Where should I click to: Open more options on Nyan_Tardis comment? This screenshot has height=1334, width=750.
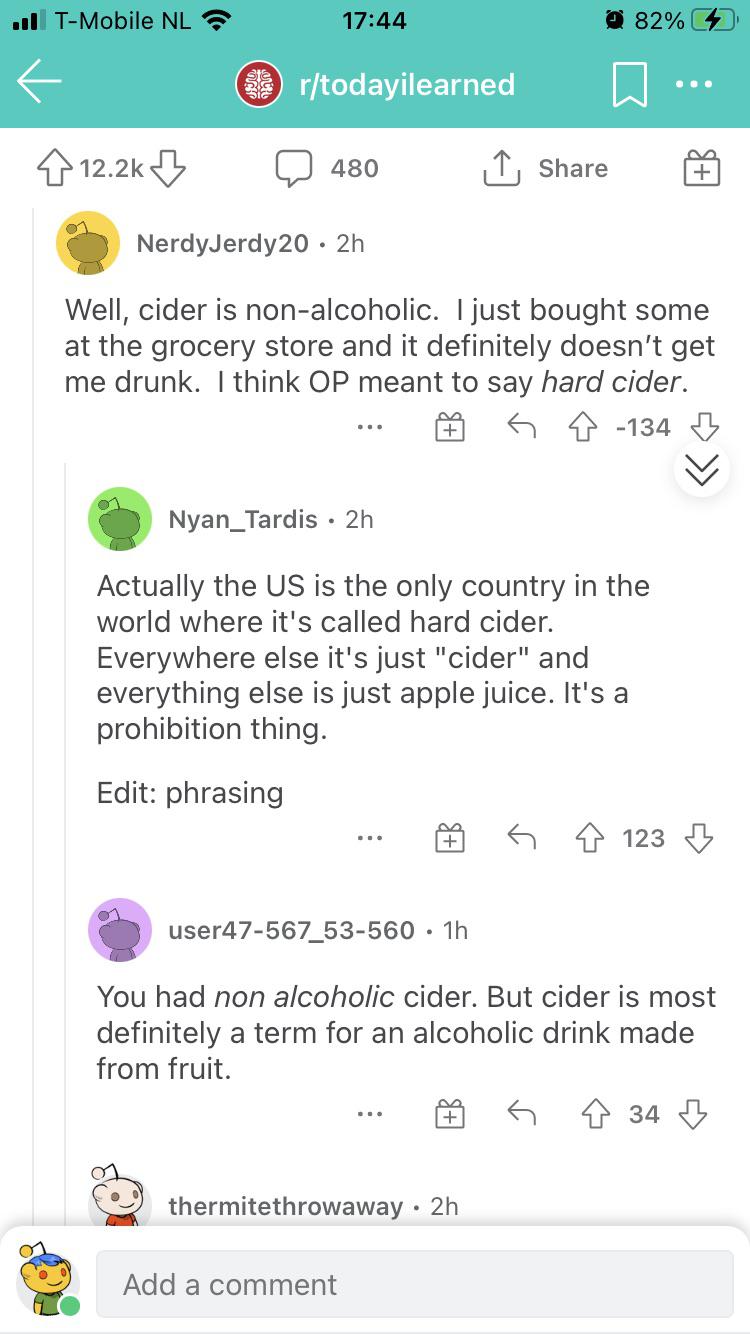click(x=369, y=838)
